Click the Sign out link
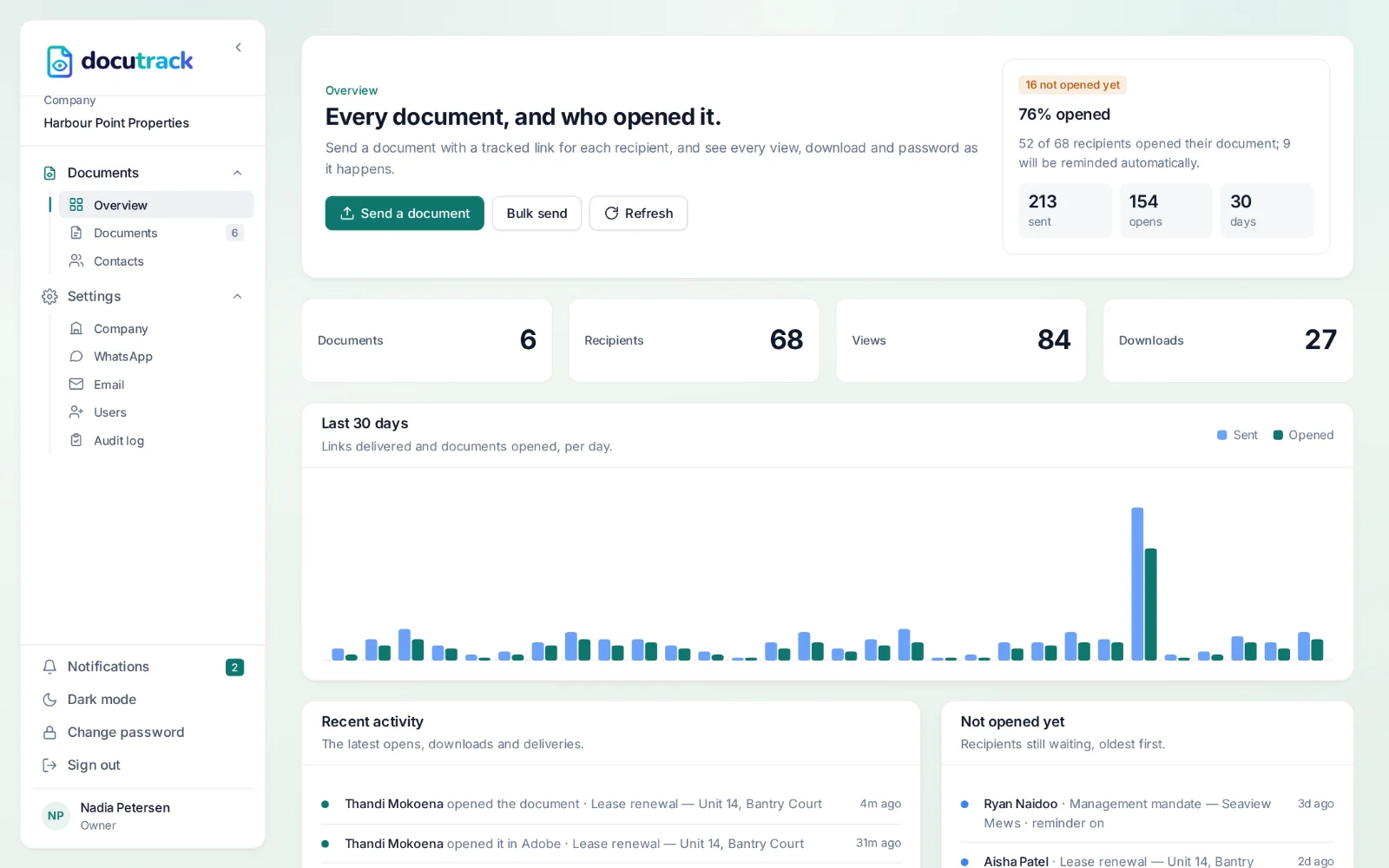 pyautogui.click(x=142, y=766)
